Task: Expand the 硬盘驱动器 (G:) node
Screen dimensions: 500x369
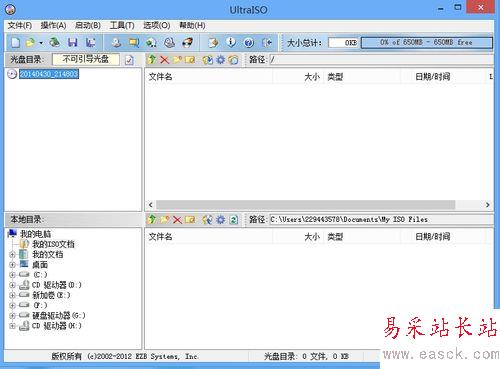Action: click(12, 316)
